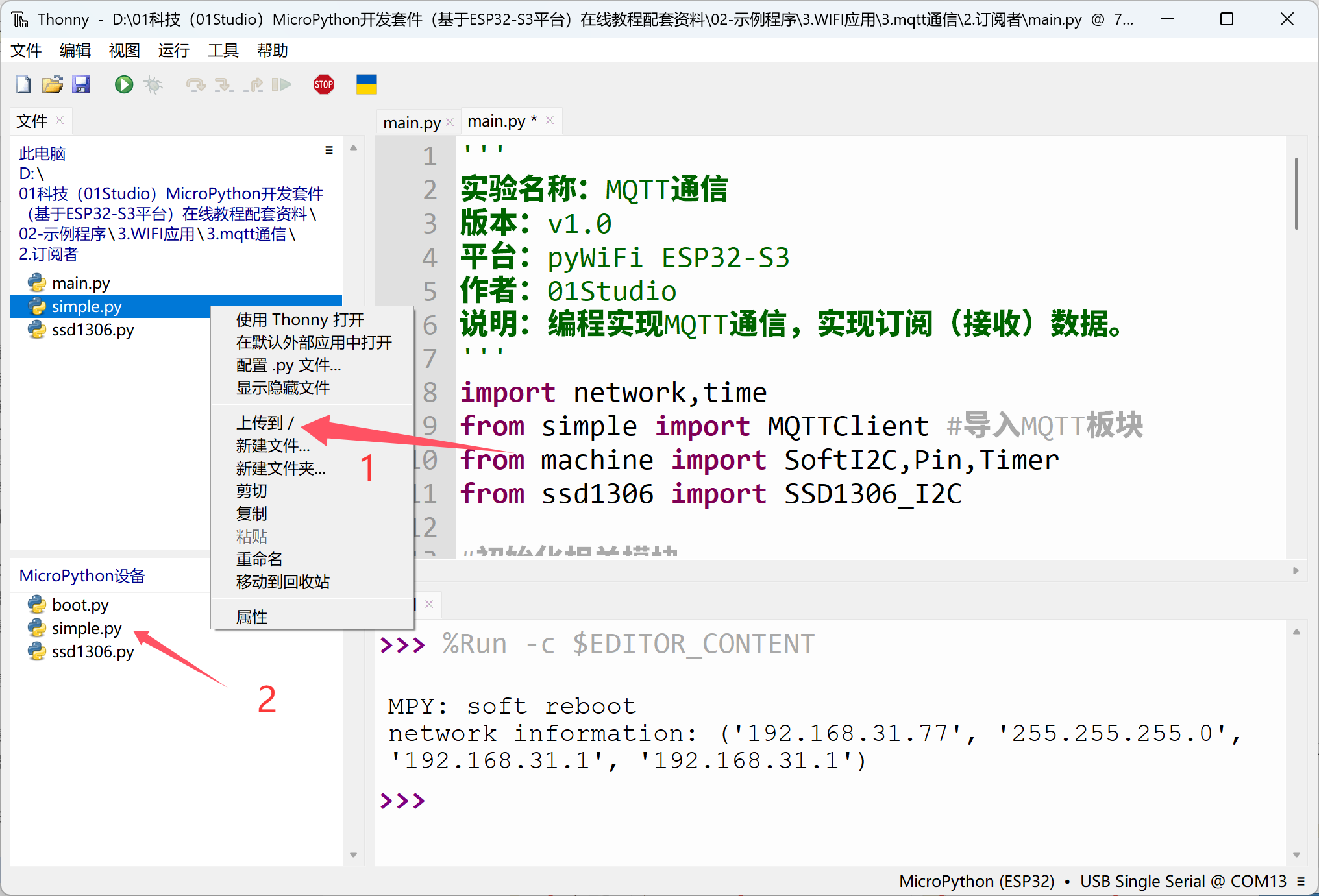The height and width of the screenshot is (896, 1319).
Task: Stop and restart the backend
Action: 323,84
